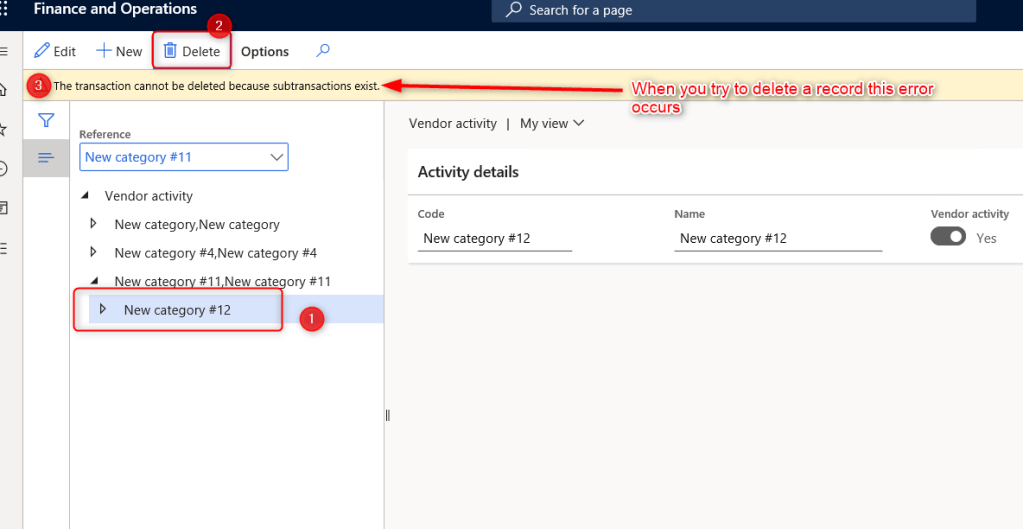This screenshot has width=1023, height=529.
Task: Open the Workspaces icon in sidebar
Action: (x=4, y=208)
